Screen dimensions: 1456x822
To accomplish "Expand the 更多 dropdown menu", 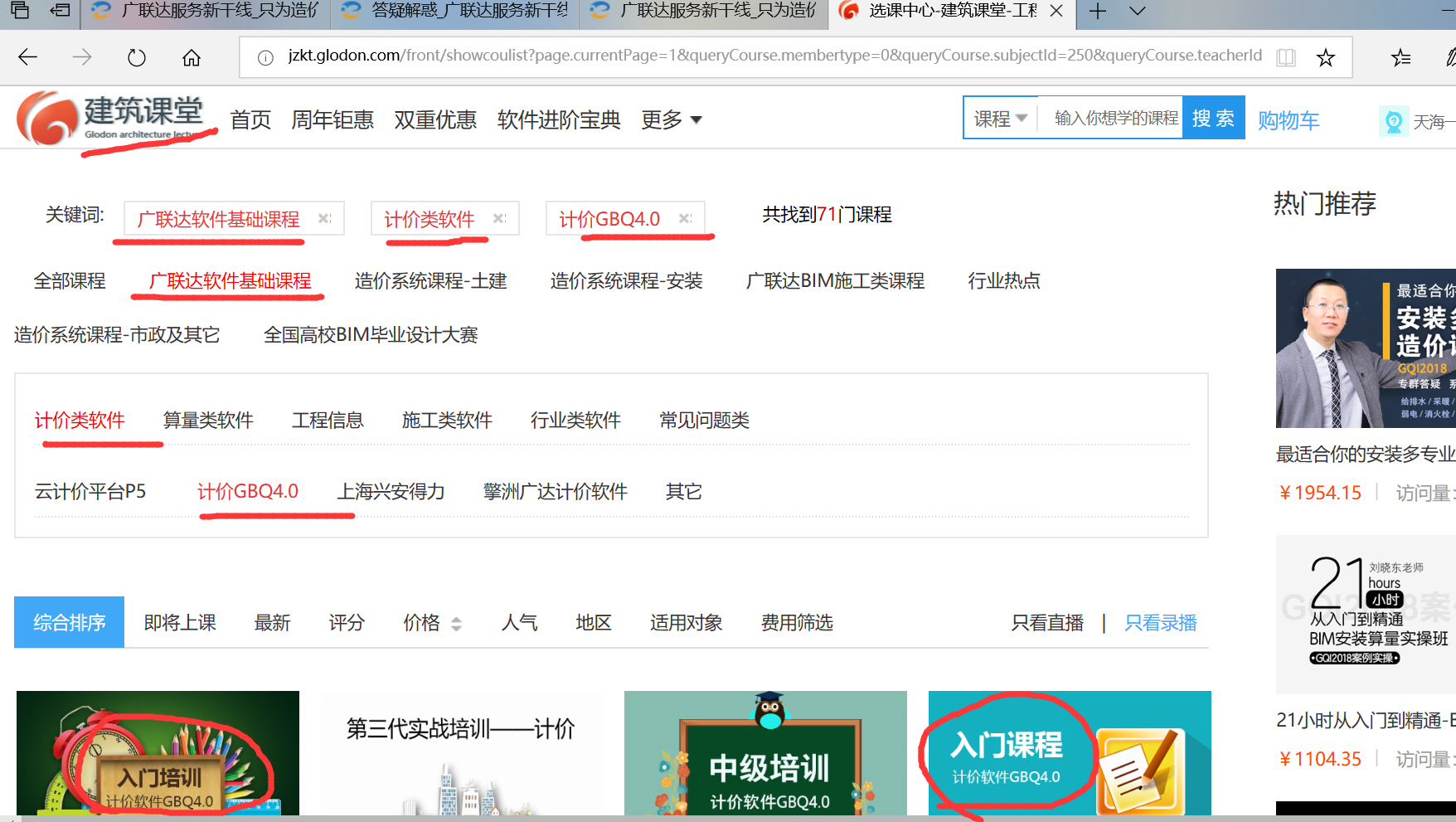I will [672, 119].
